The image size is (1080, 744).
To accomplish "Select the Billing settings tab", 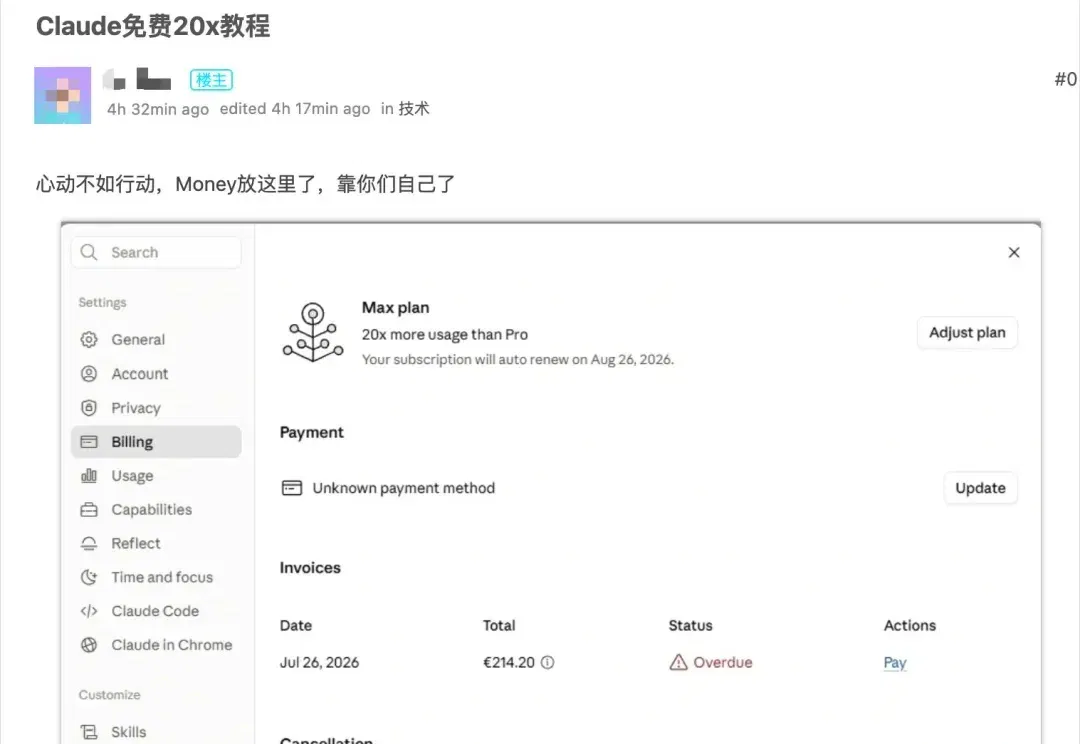I will [x=156, y=442].
